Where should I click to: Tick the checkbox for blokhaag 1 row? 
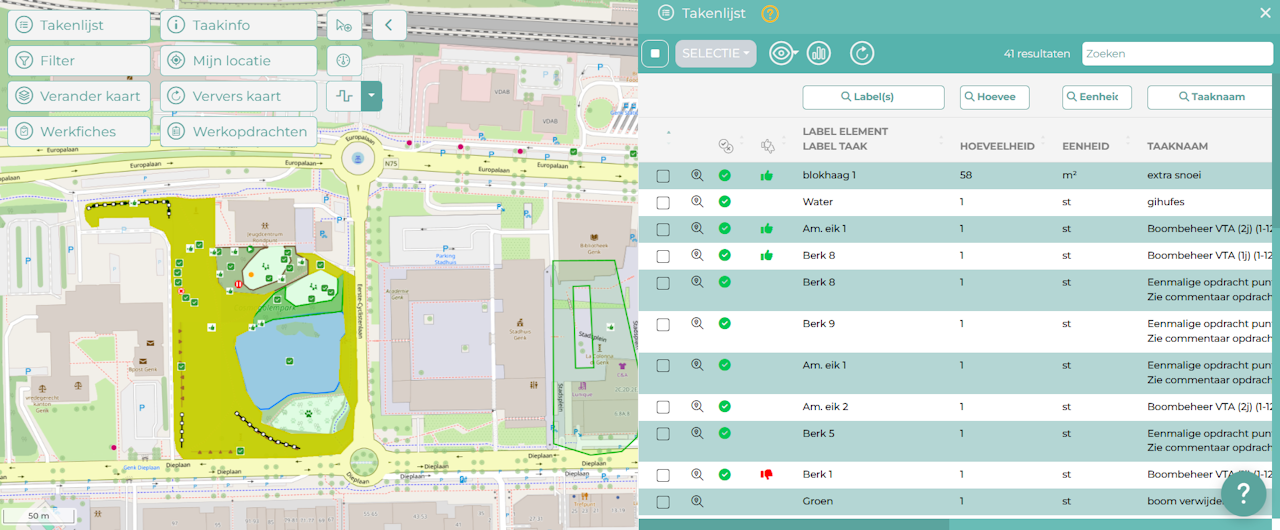663,176
